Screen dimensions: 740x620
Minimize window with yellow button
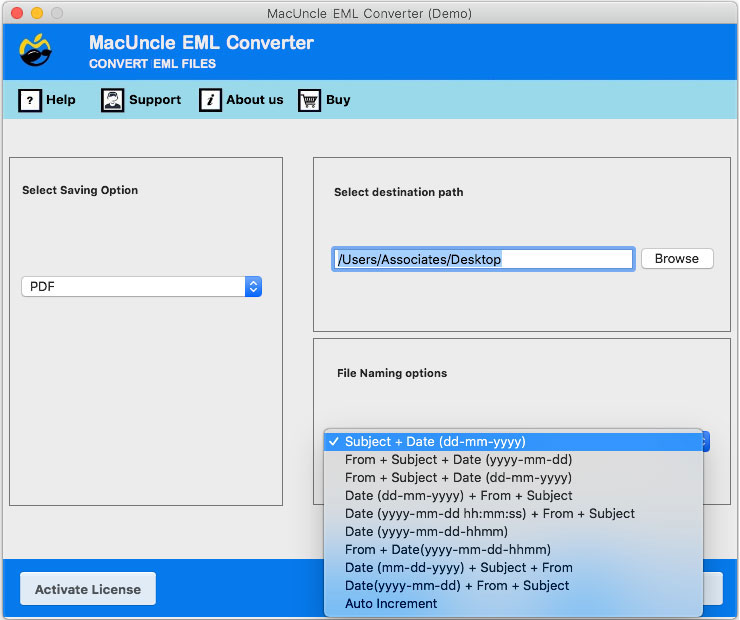click(37, 13)
